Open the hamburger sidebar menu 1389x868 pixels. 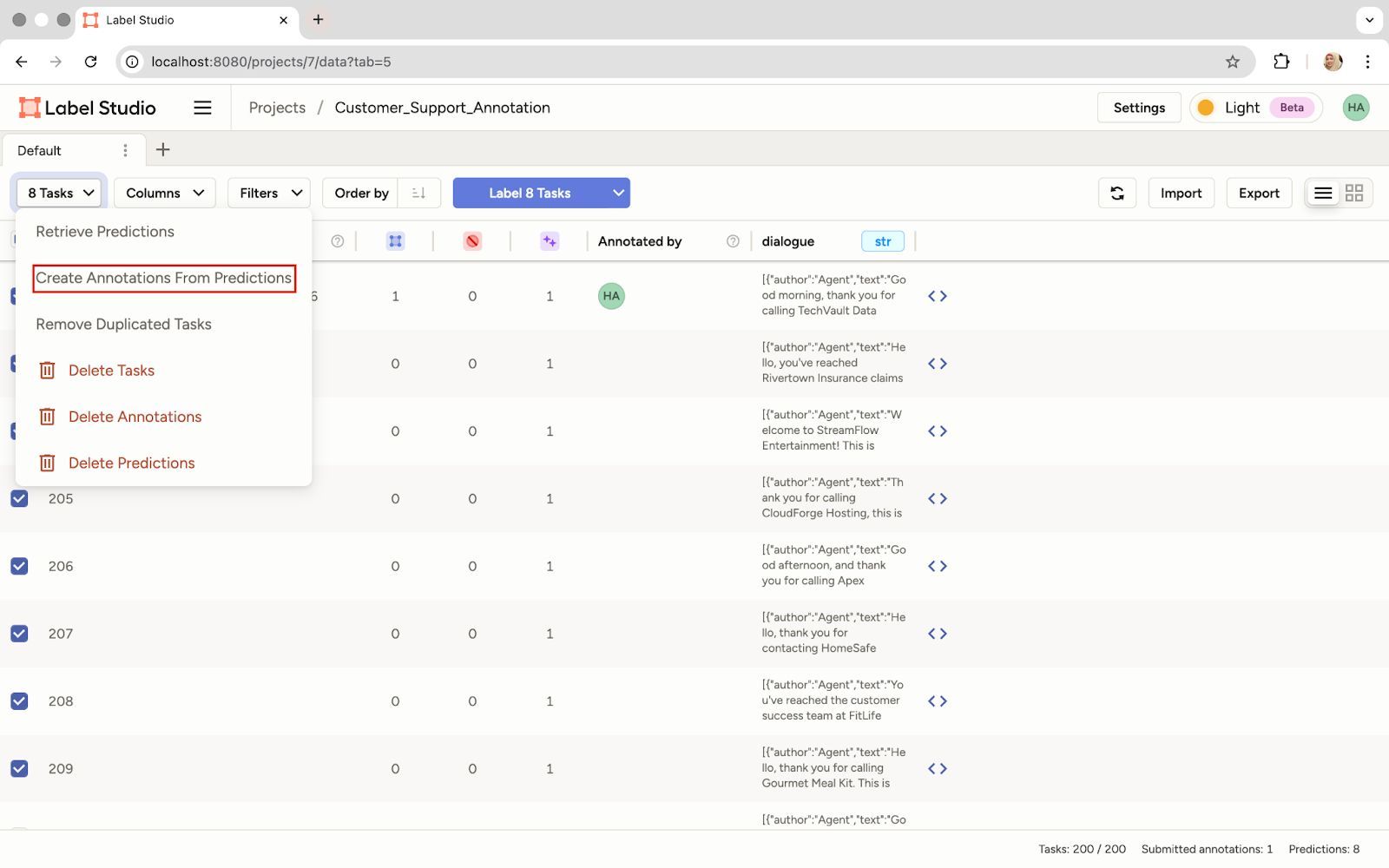(x=202, y=108)
